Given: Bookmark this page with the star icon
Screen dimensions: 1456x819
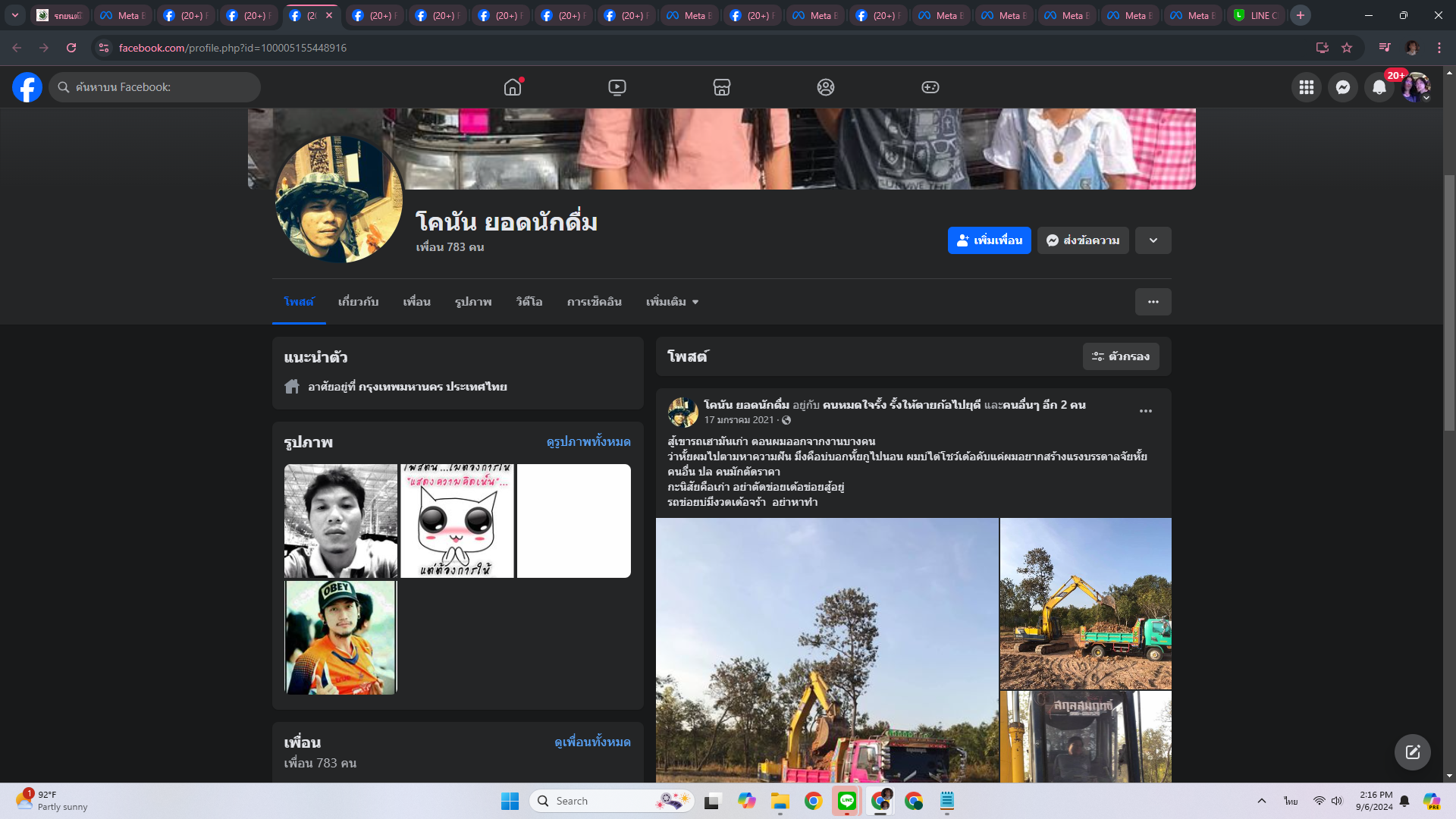Looking at the screenshot, I should [x=1347, y=48].
